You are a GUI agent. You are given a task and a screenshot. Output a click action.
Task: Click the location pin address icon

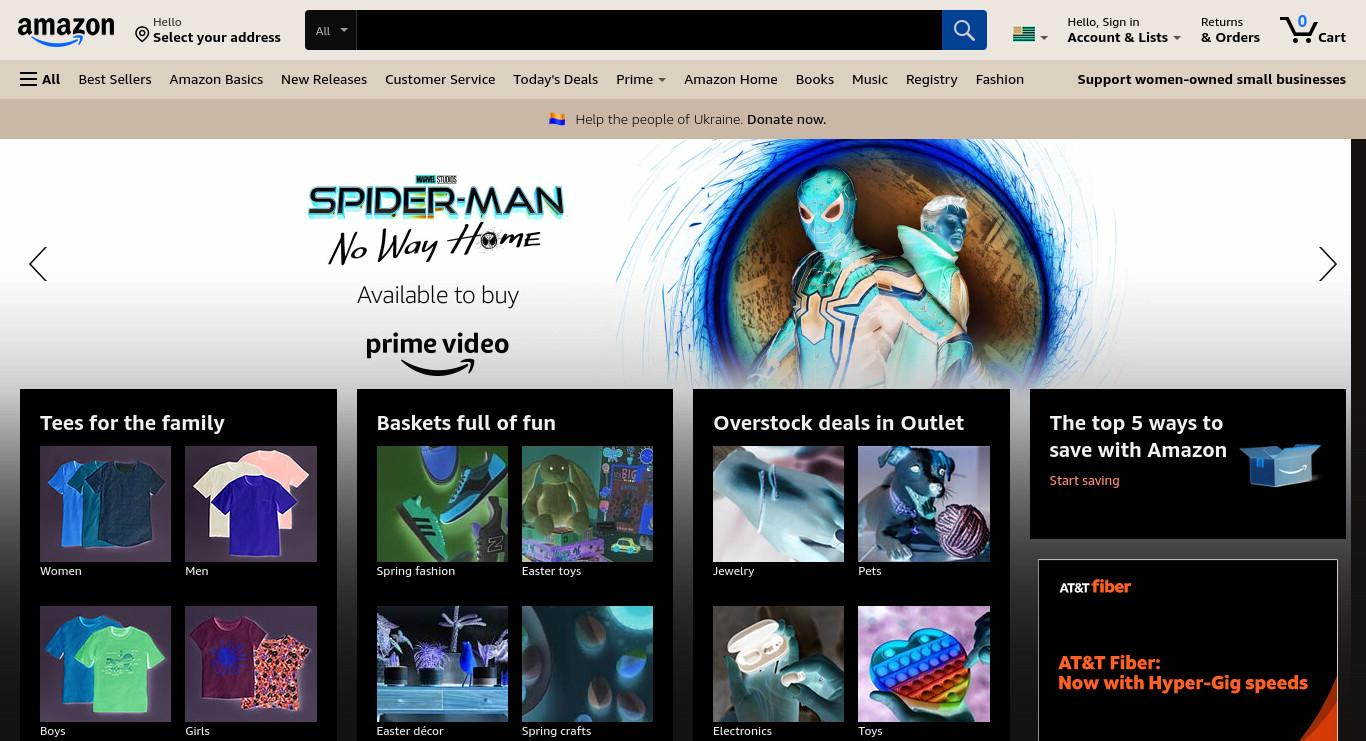coord(142,35)
